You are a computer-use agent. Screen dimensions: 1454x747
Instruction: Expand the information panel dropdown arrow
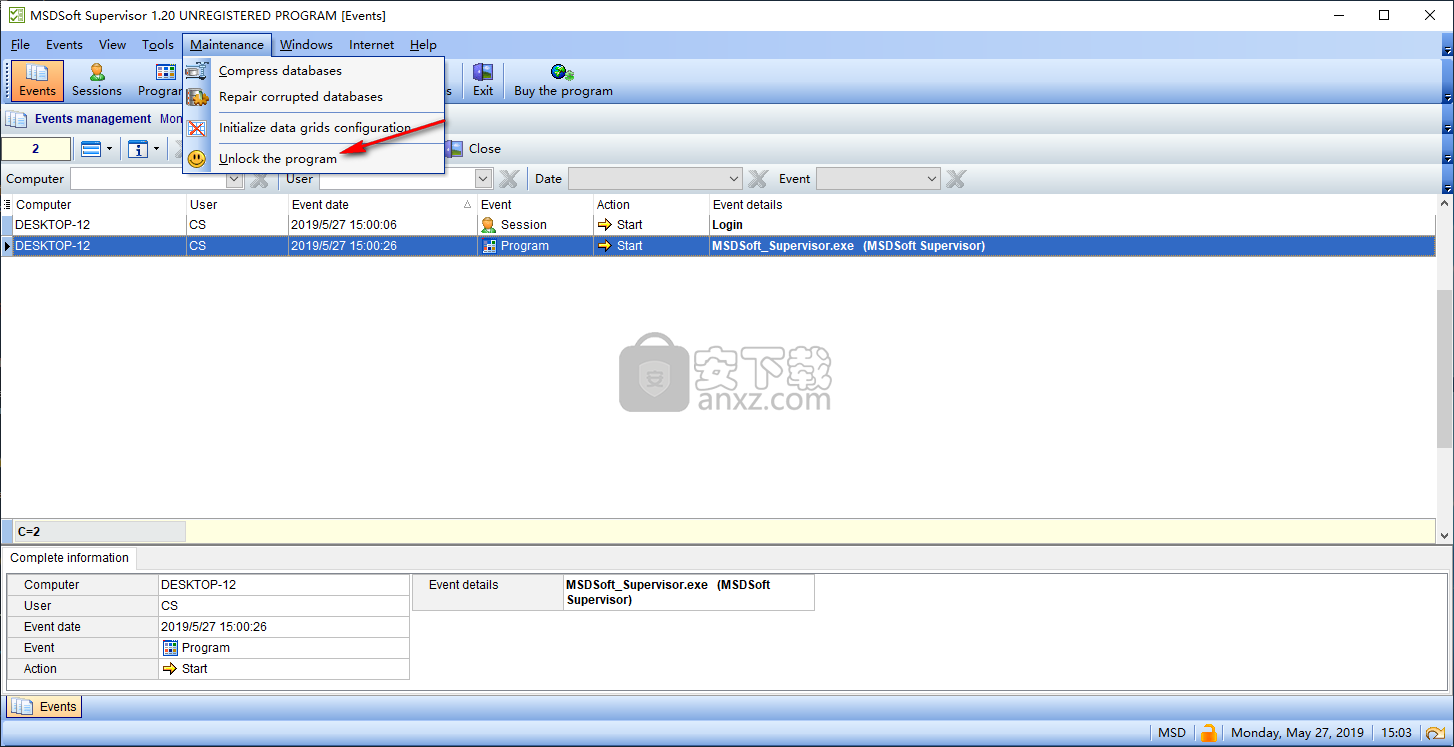coord(156,149)
